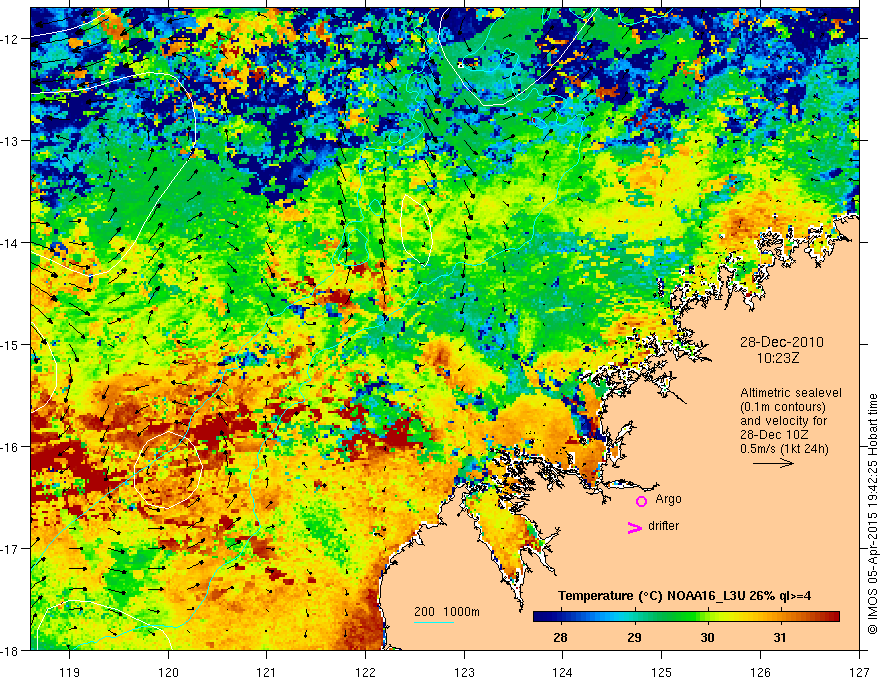Click the IMOS copyright timestamp text
Viewport: 880px width, 680px height.
[x=872, y=514]
